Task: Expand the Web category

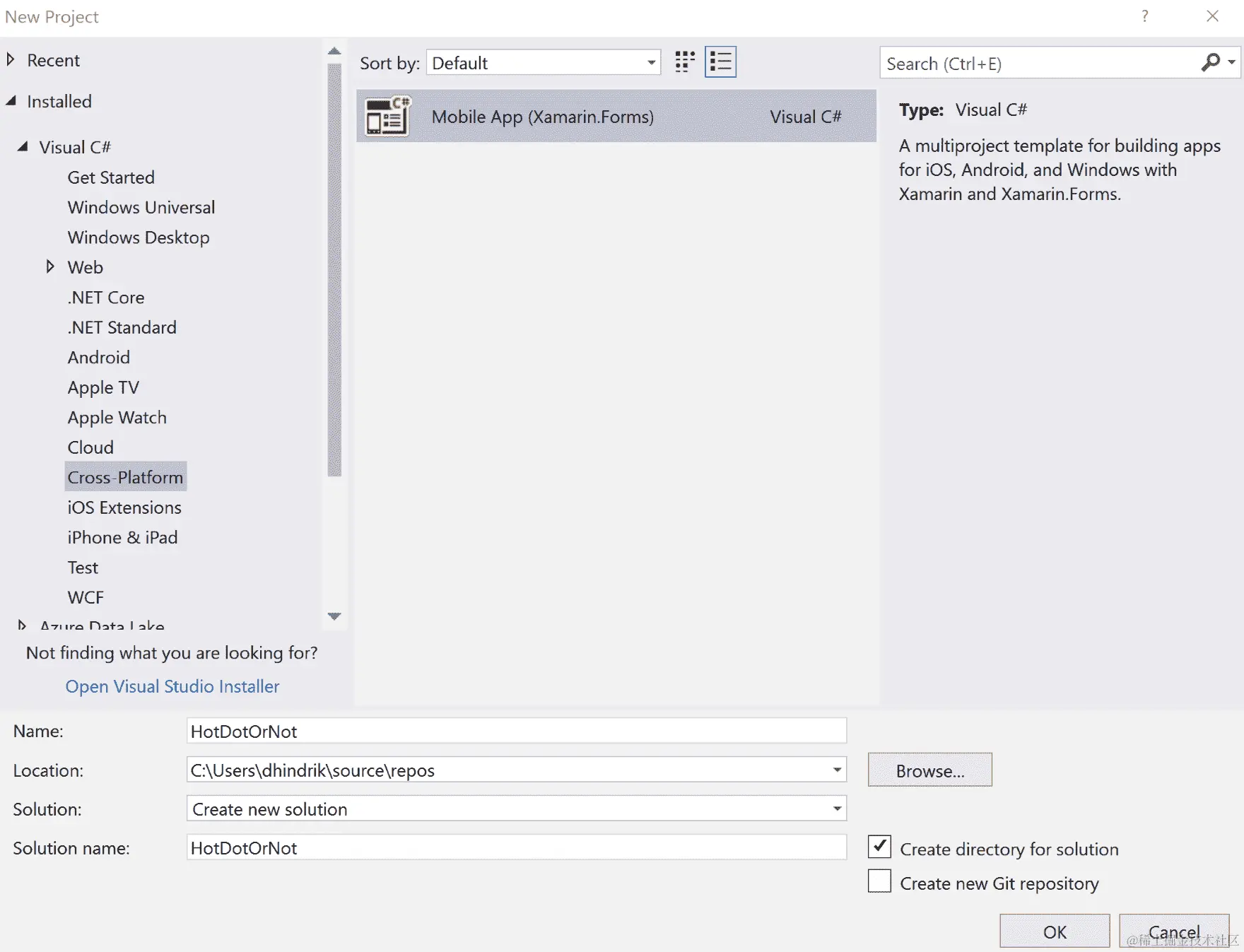Action: (x=50, y=266)
